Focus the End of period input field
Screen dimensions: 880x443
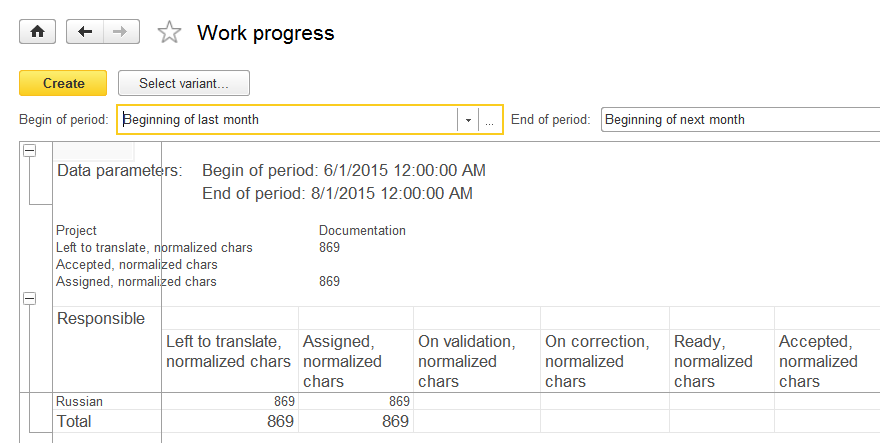pyautogui.click(x=740, y=120)
